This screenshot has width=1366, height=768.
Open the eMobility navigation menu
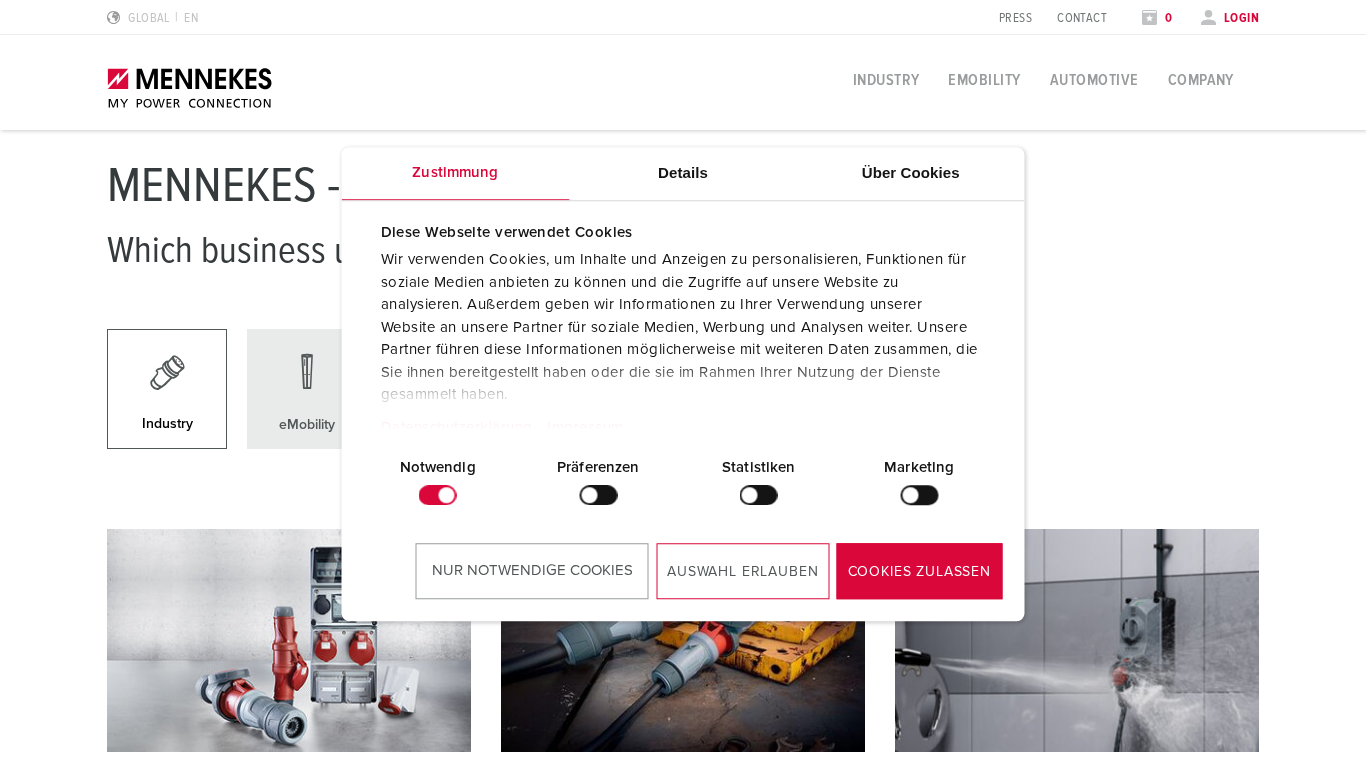pos(984,80)
